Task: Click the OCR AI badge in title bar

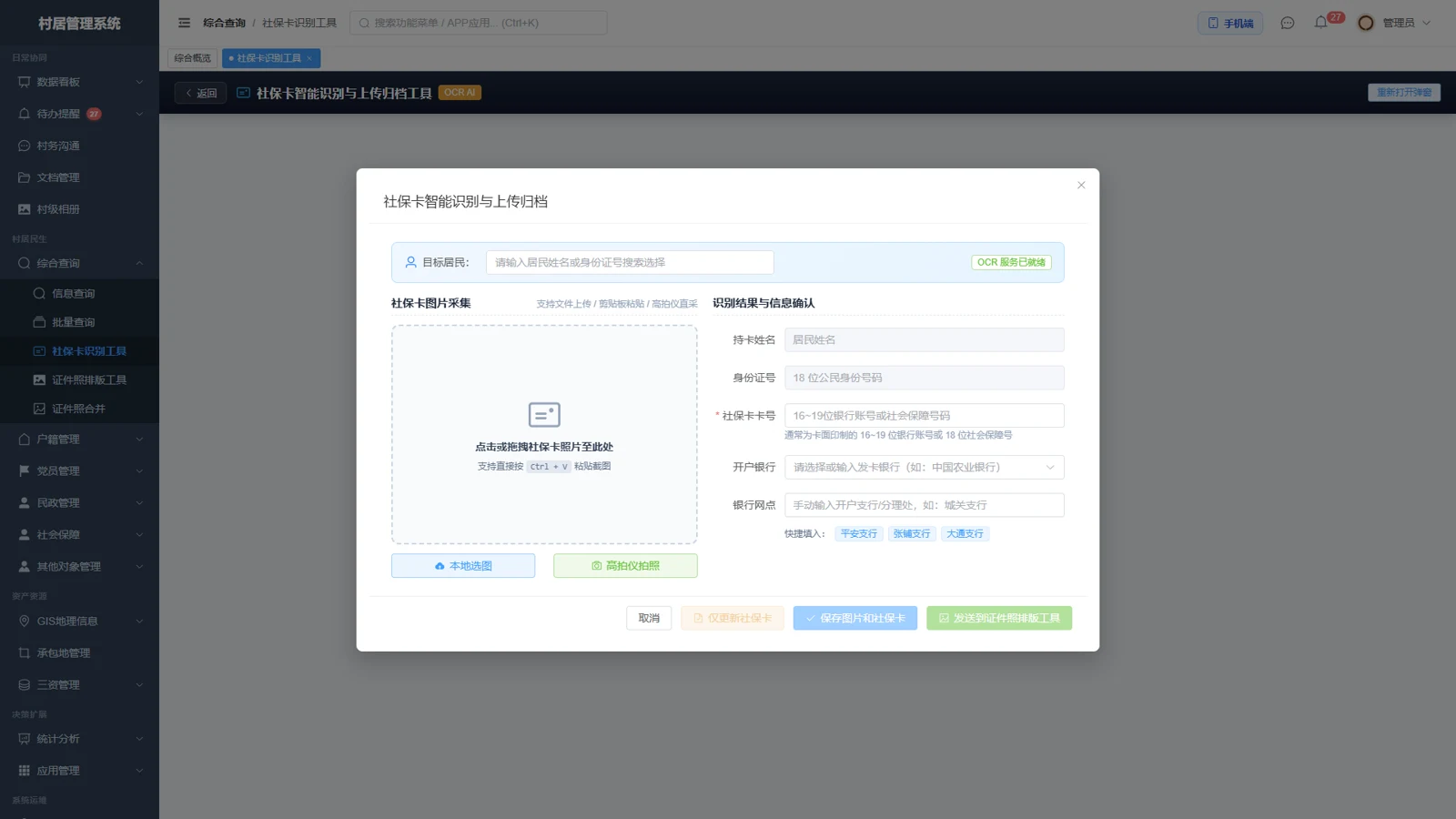Action: coord(460,93)
